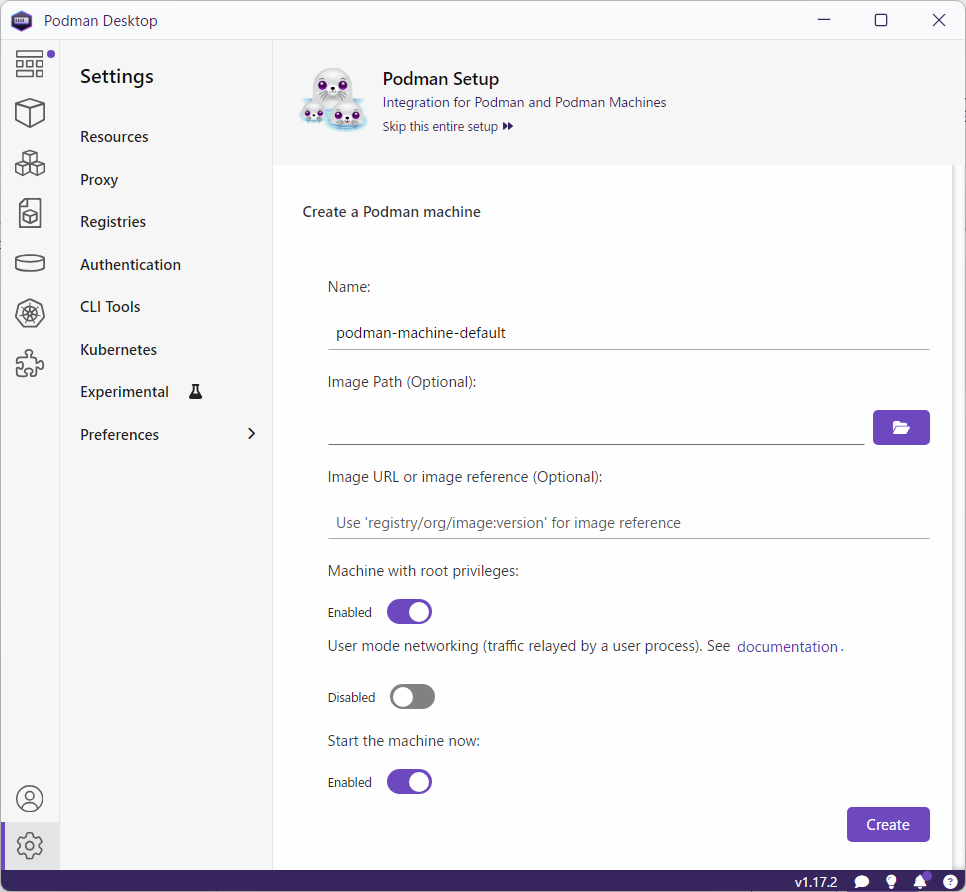Disable the root privileges toggle
Viewport: 966px width, 892px height.
(x=409, y=612)
